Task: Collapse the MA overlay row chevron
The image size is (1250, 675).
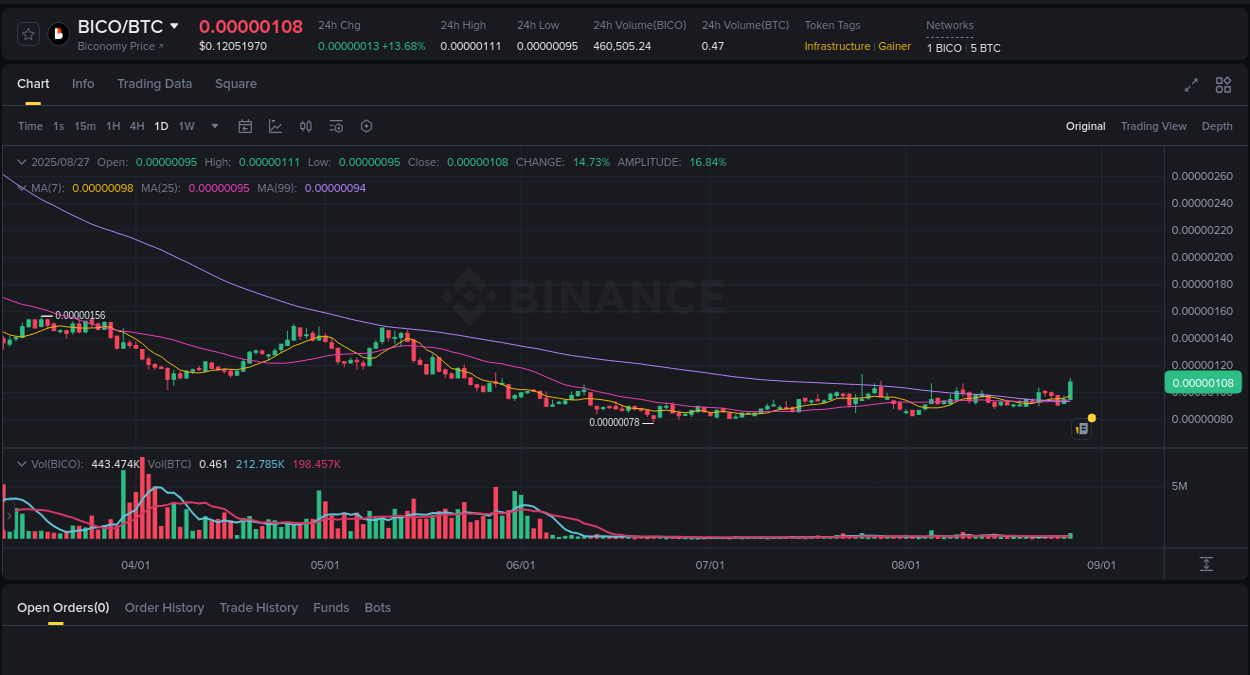Action: [21, 188]
